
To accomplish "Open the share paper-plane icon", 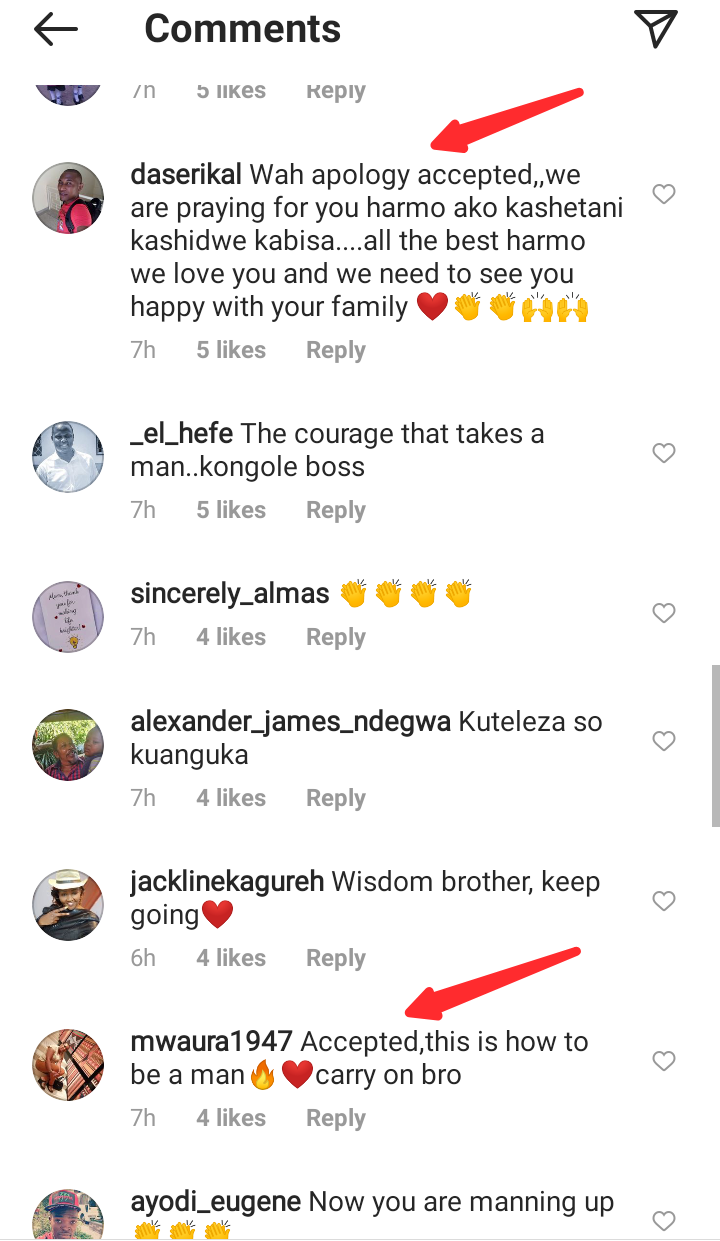I will (x=656, y=28).
